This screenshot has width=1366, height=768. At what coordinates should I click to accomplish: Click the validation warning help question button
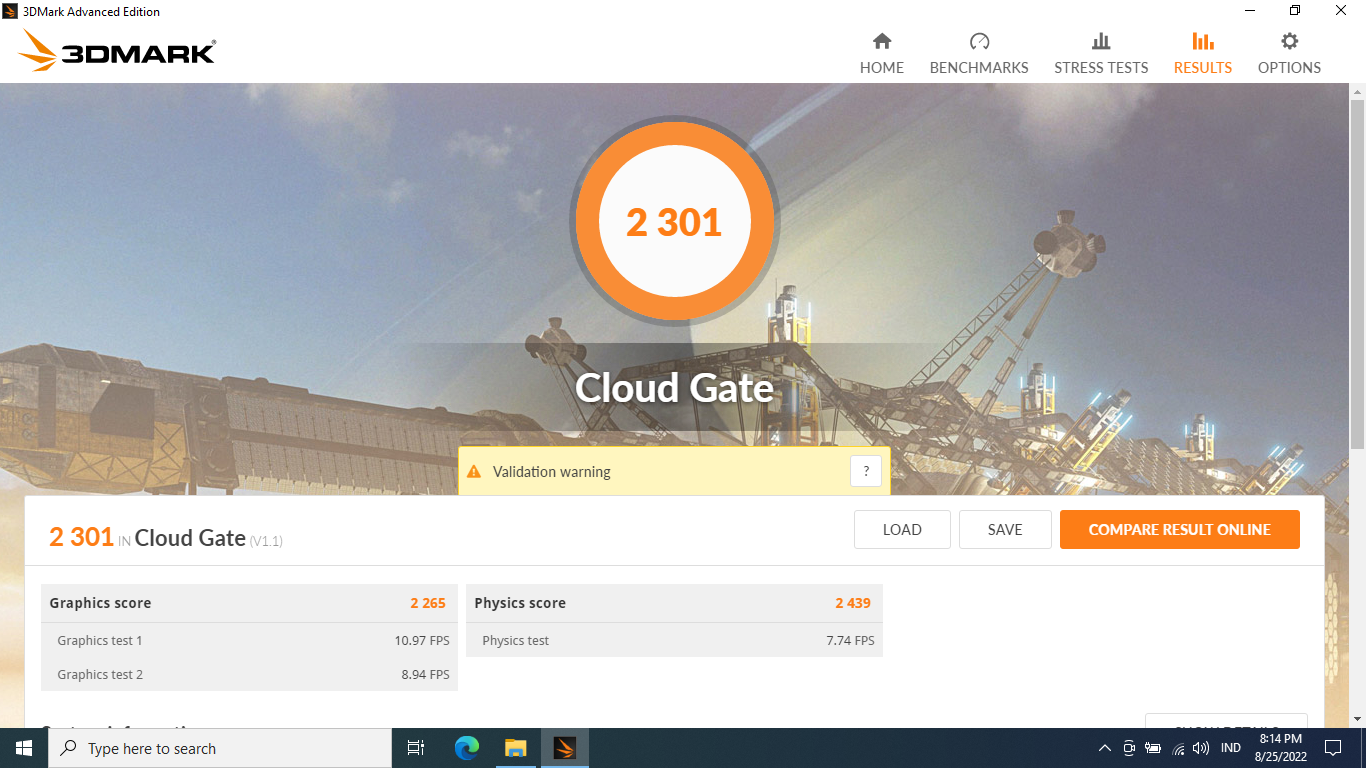(x=866, y=471)
